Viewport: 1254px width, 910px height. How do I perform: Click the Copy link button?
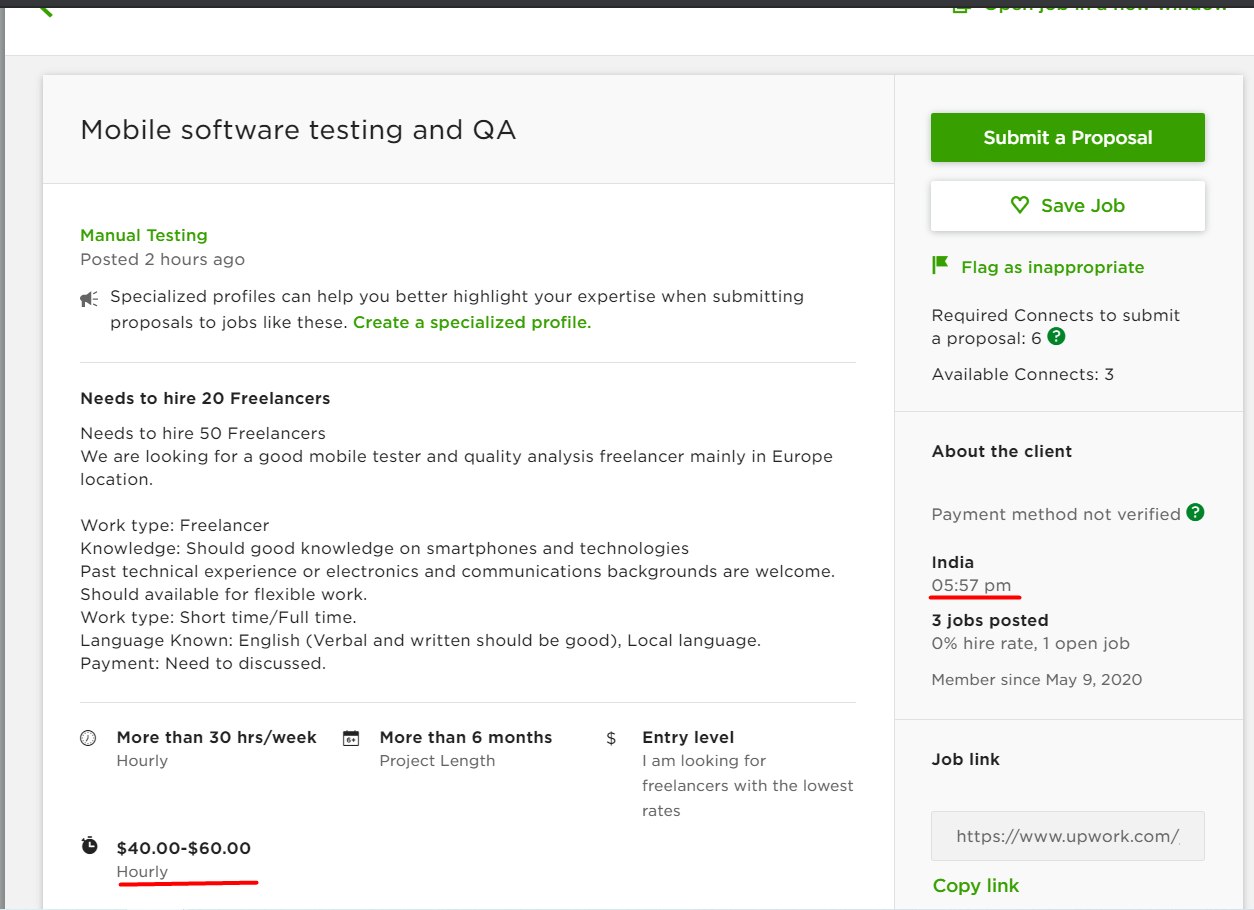975,886
